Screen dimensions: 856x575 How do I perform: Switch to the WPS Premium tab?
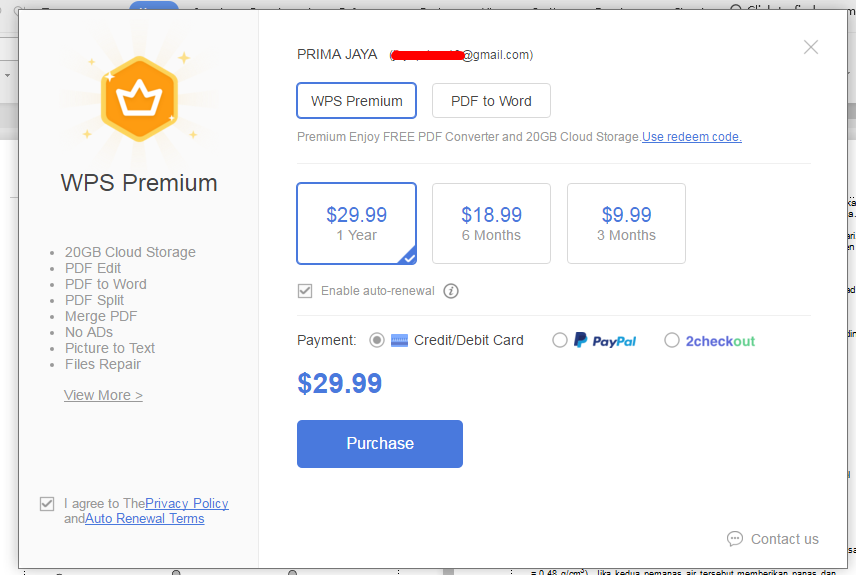coord(356,101)
